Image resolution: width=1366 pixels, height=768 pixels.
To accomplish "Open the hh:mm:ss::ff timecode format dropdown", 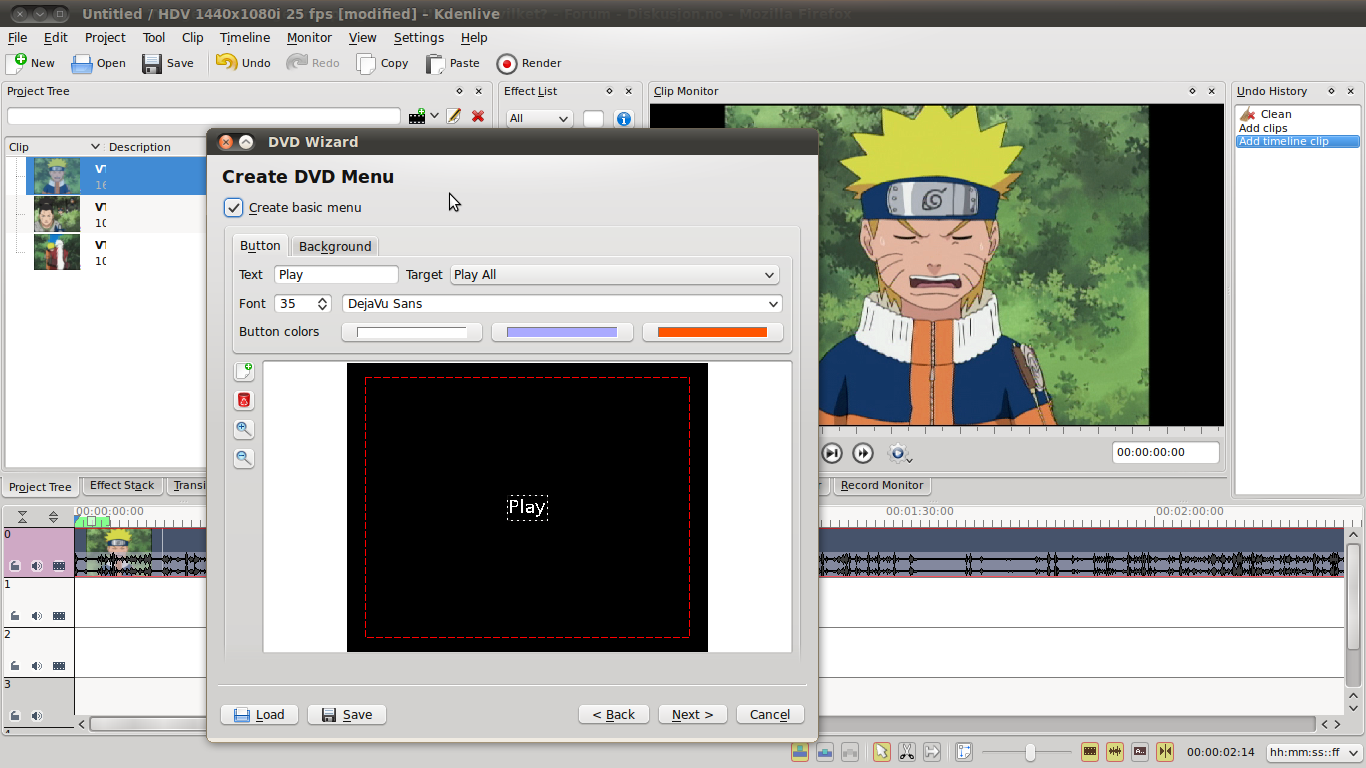I will (x=1313, y=752).
